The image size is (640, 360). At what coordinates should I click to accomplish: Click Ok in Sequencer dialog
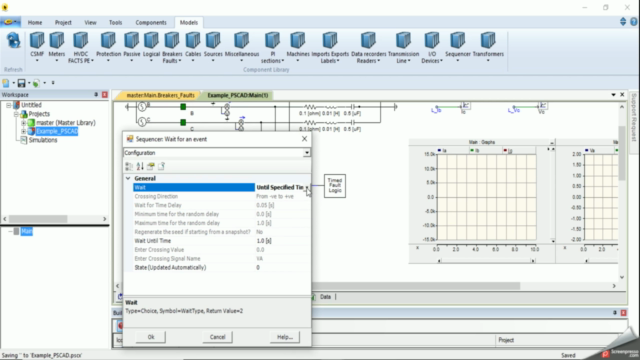tap(151, 337)
